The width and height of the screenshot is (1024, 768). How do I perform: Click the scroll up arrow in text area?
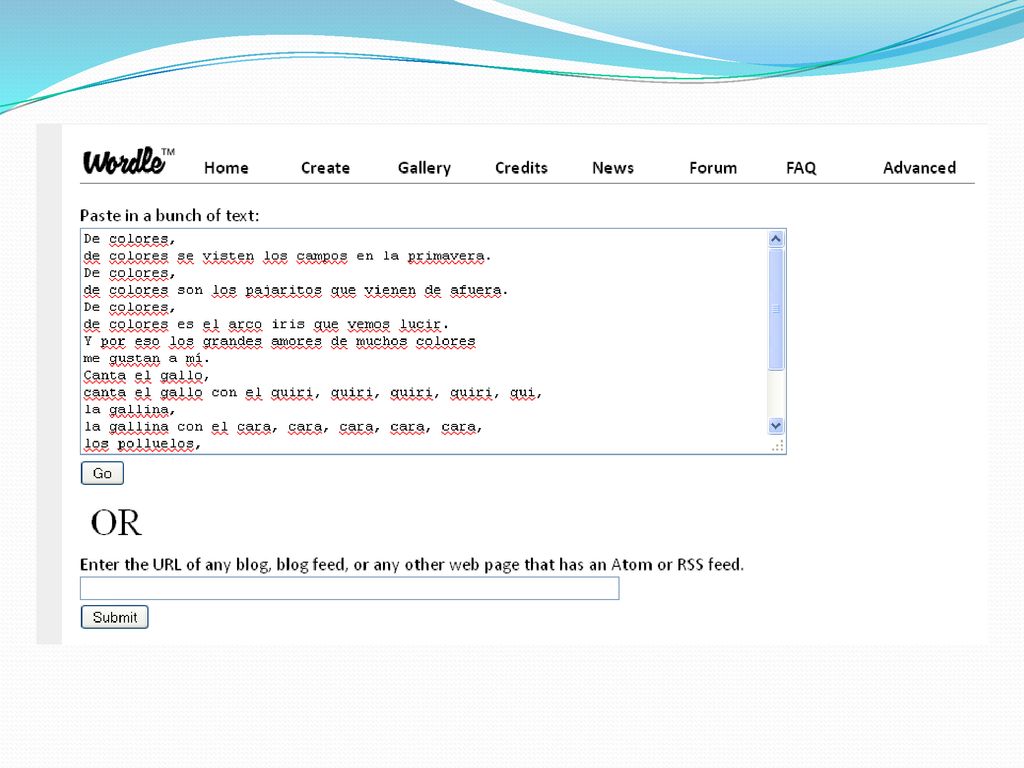coord(776,238)
